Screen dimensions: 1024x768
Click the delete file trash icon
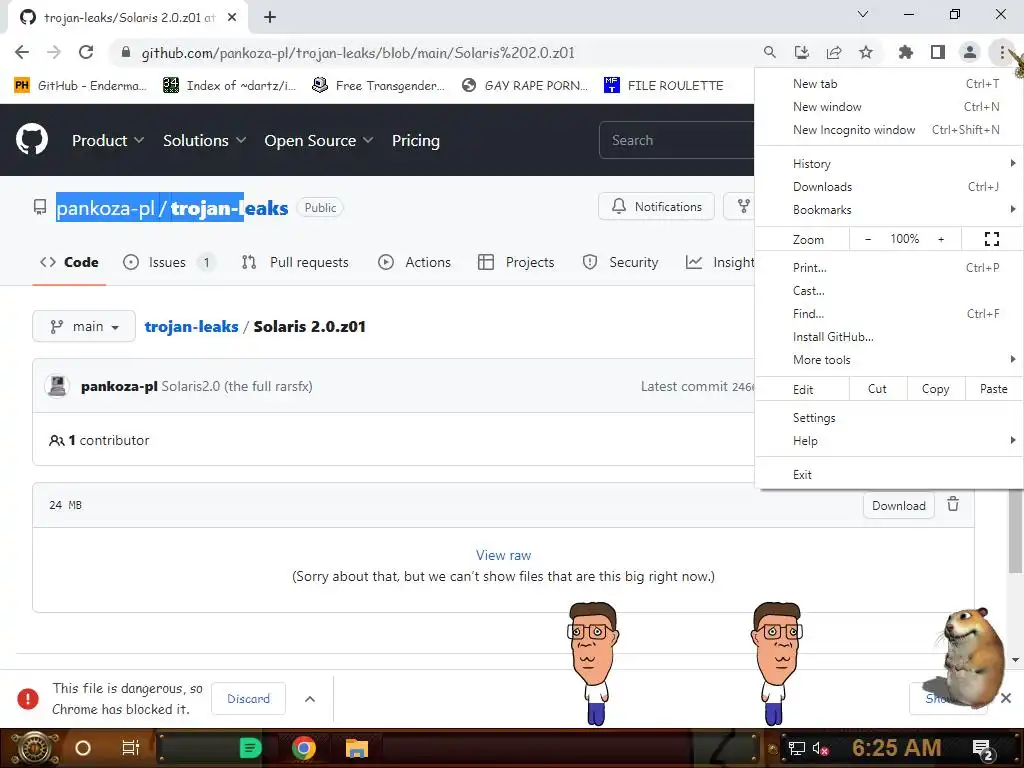[953, 505]
